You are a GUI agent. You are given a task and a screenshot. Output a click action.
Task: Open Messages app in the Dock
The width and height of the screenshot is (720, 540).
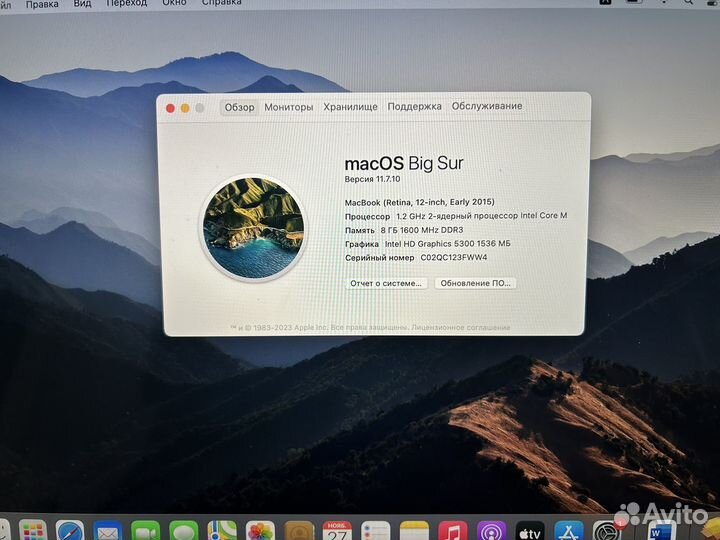184,532
